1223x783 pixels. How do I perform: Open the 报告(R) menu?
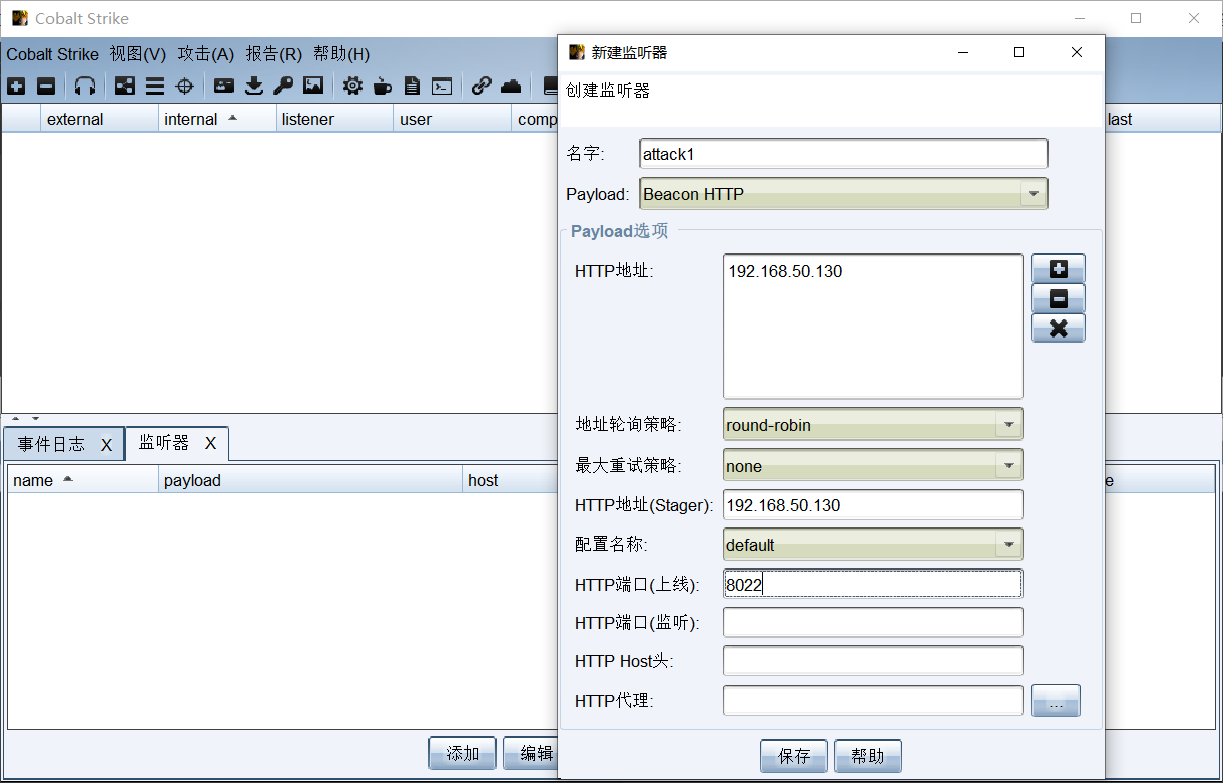click(x=274, y=54)
